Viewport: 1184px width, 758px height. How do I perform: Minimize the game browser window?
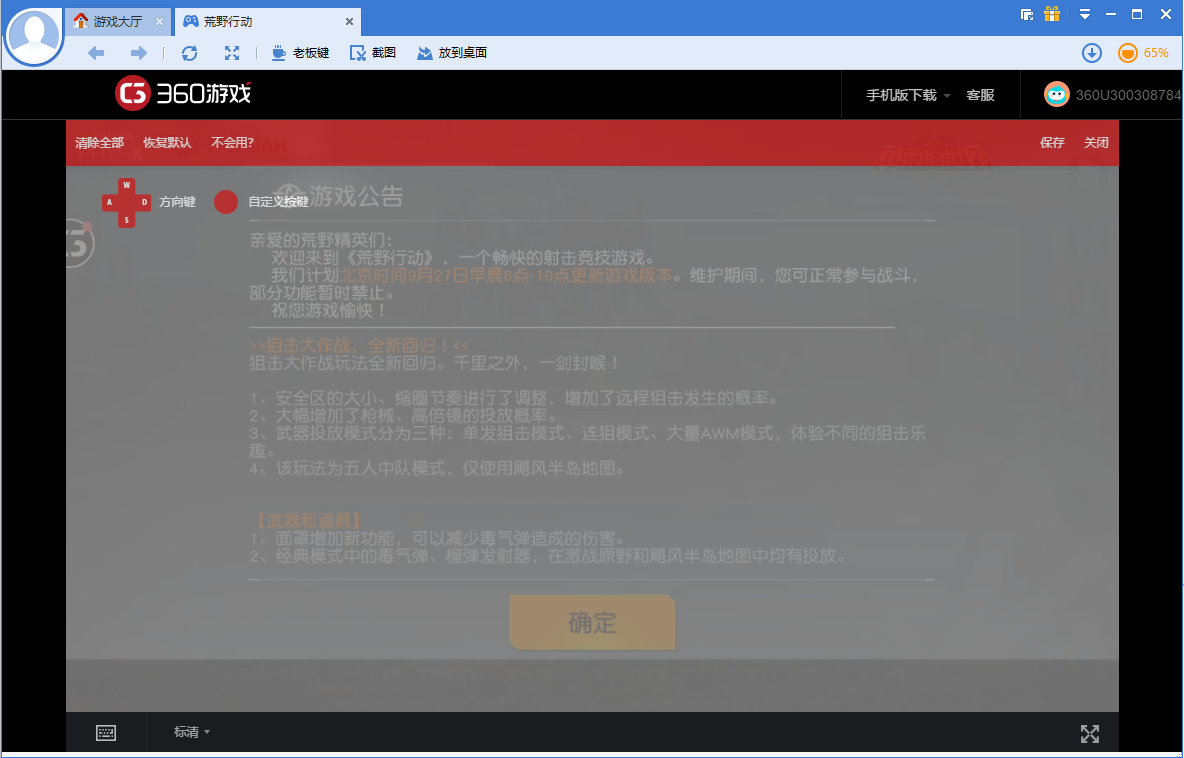coord(1110,14)
